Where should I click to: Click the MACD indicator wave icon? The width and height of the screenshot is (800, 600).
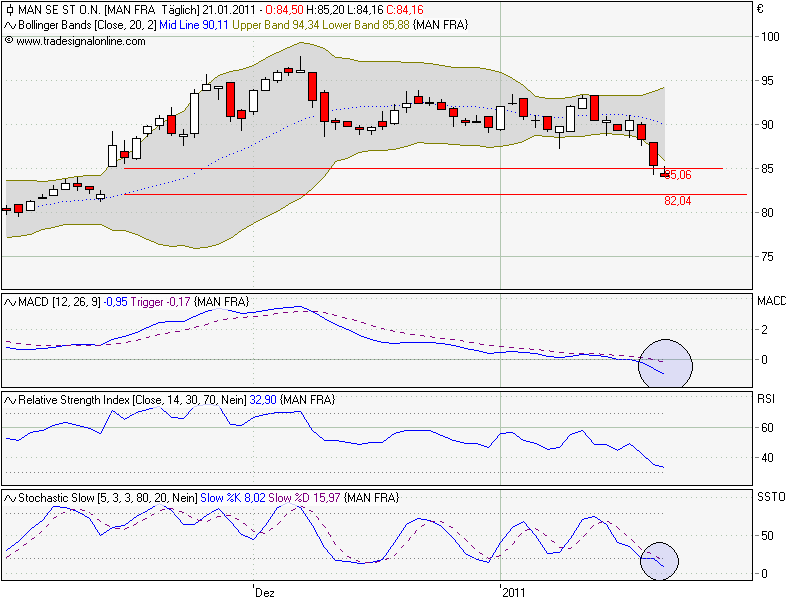(10, 301)
